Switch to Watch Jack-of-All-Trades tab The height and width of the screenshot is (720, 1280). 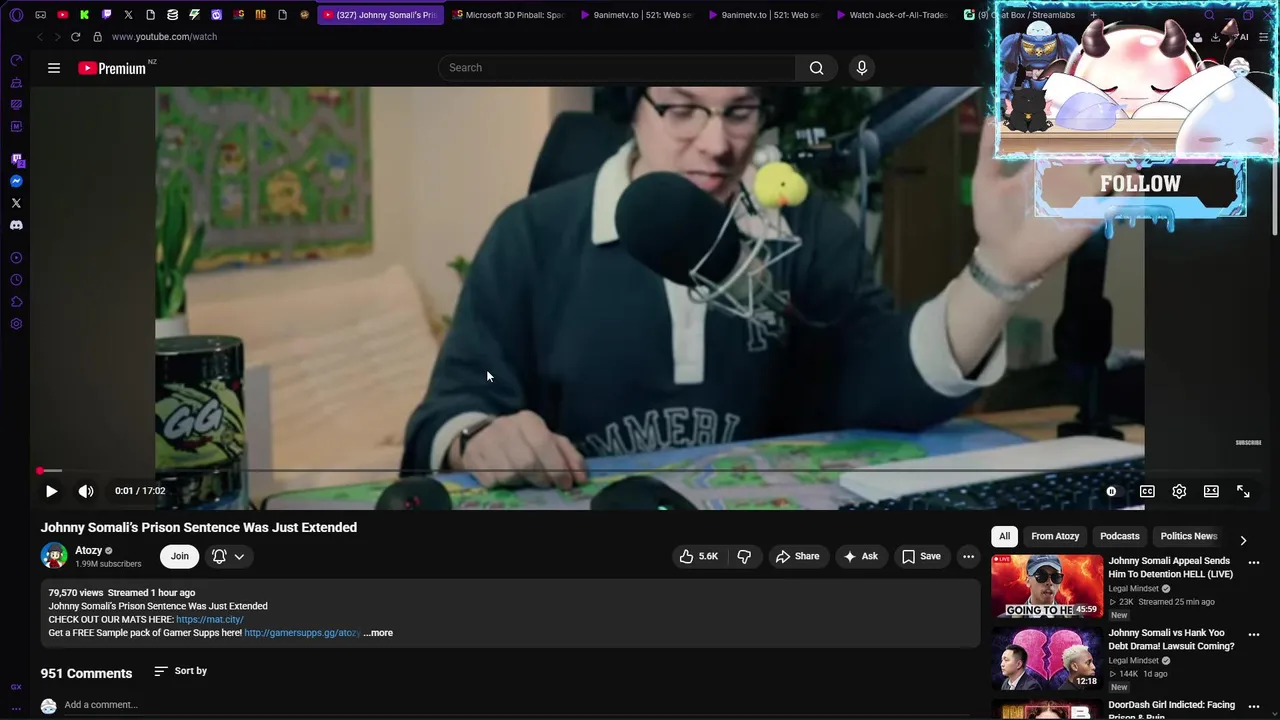[x=892, y=15]
